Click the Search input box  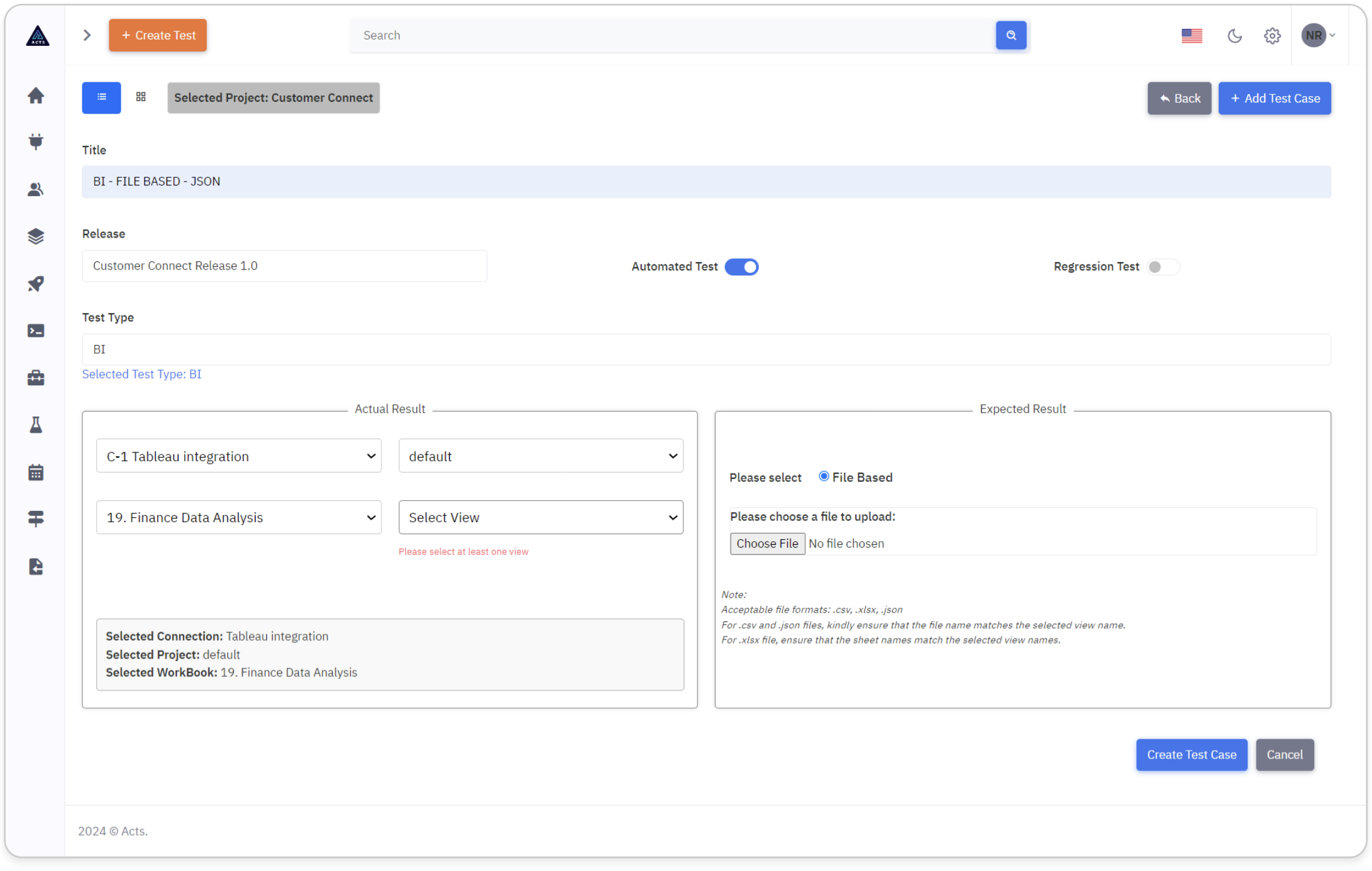pos(672,35)
